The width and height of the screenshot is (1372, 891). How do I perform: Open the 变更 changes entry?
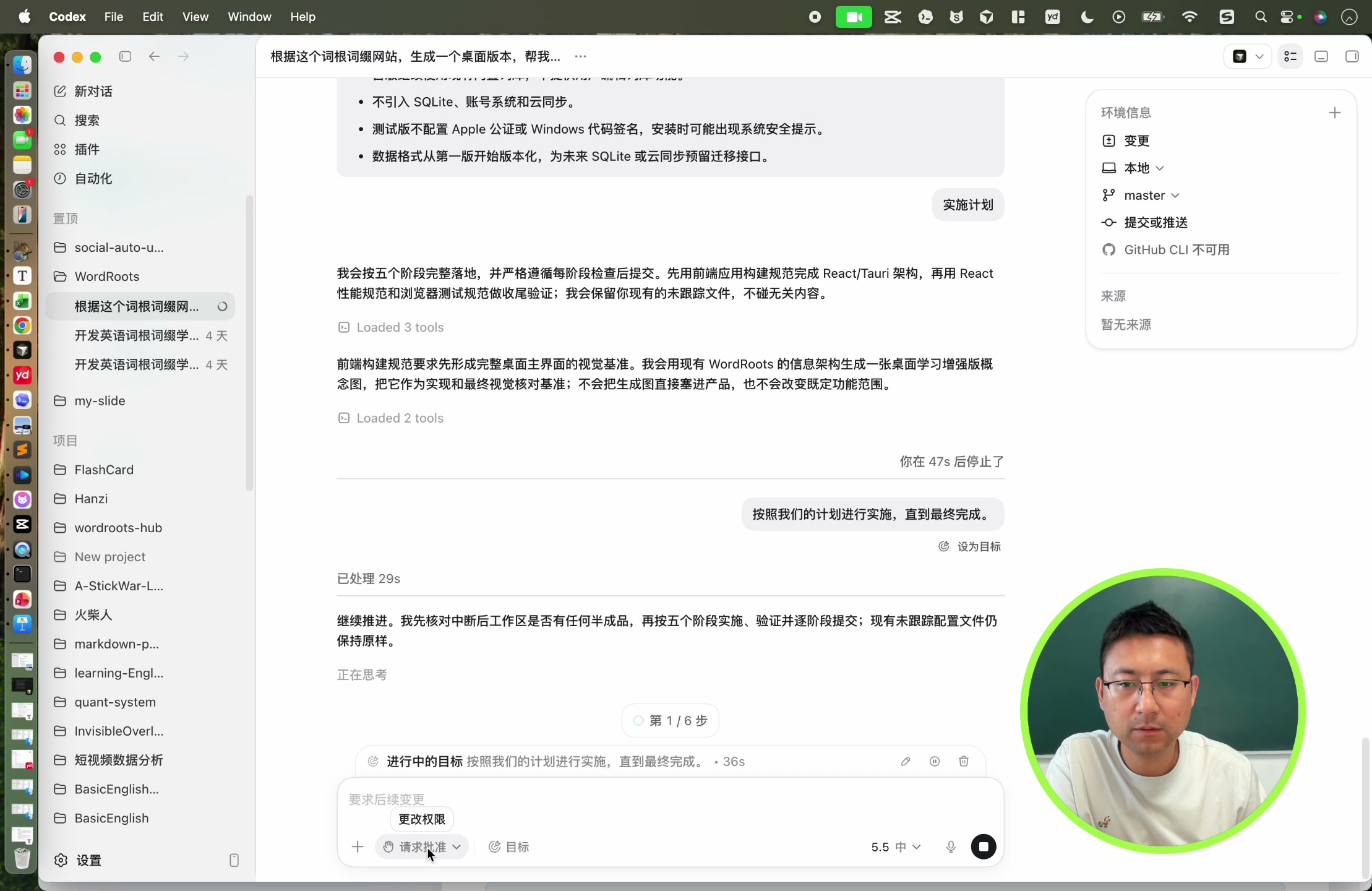pyautogui.click(x=1125, y=141)
